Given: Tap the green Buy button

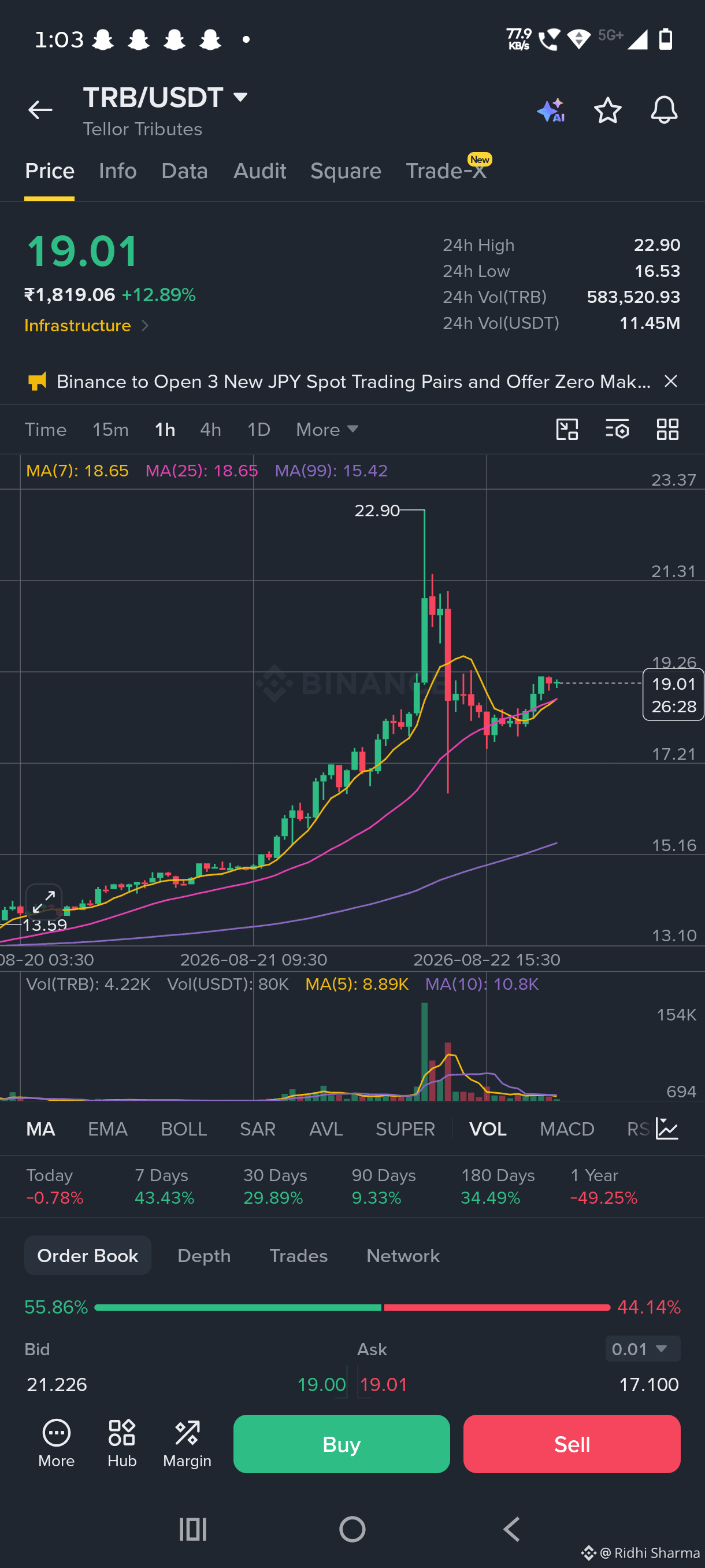Looking at the screenshot, I should coord(342,1444).
